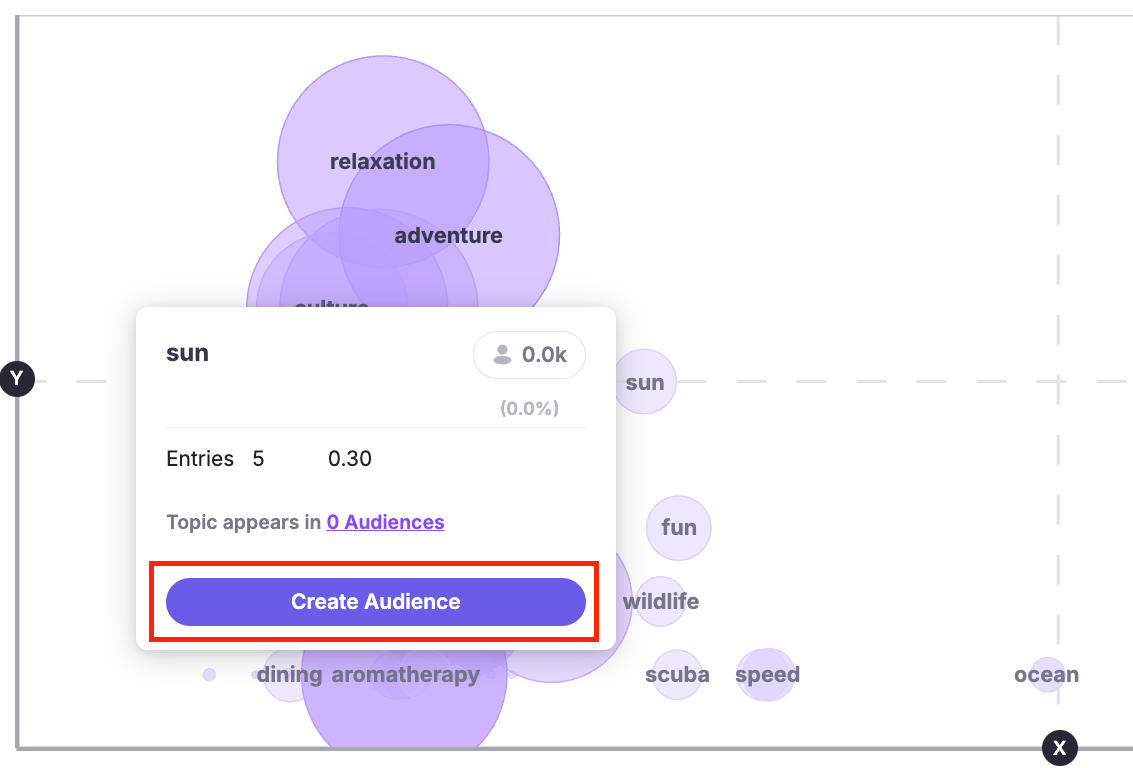Click the ocean topic bubble
This screenshot has height=768, width=1133.
point(1047,675)
